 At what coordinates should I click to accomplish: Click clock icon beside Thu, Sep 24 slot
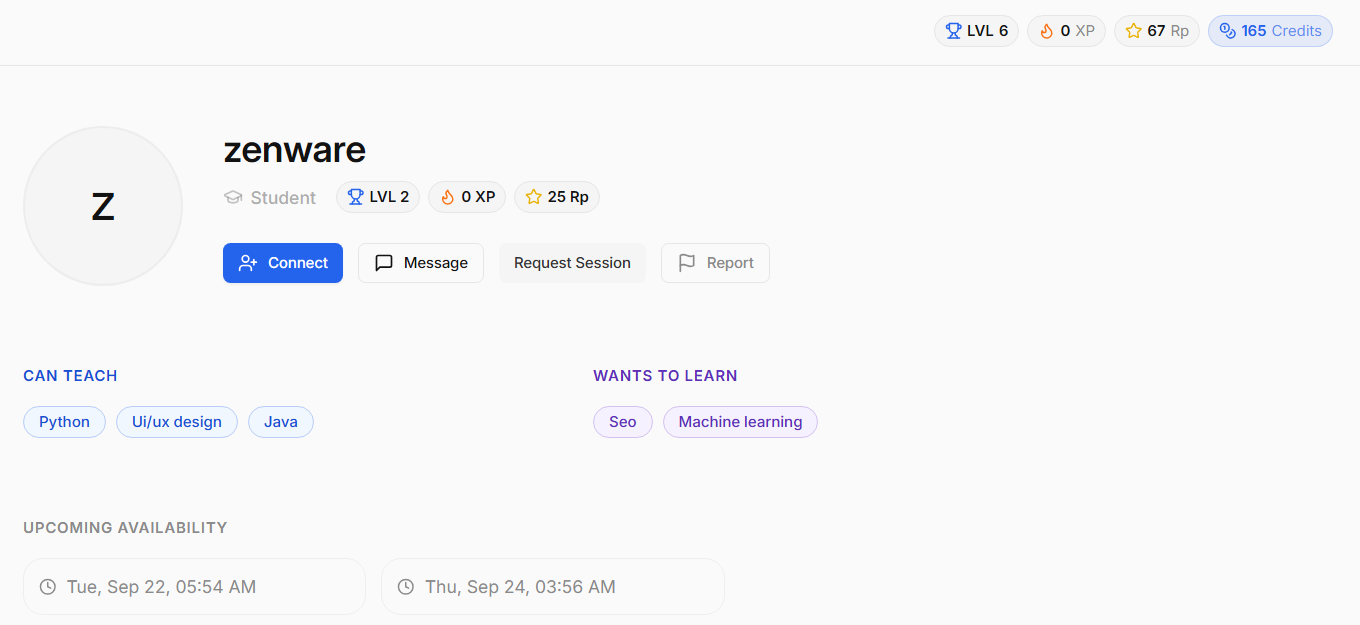tap(405, 587)
